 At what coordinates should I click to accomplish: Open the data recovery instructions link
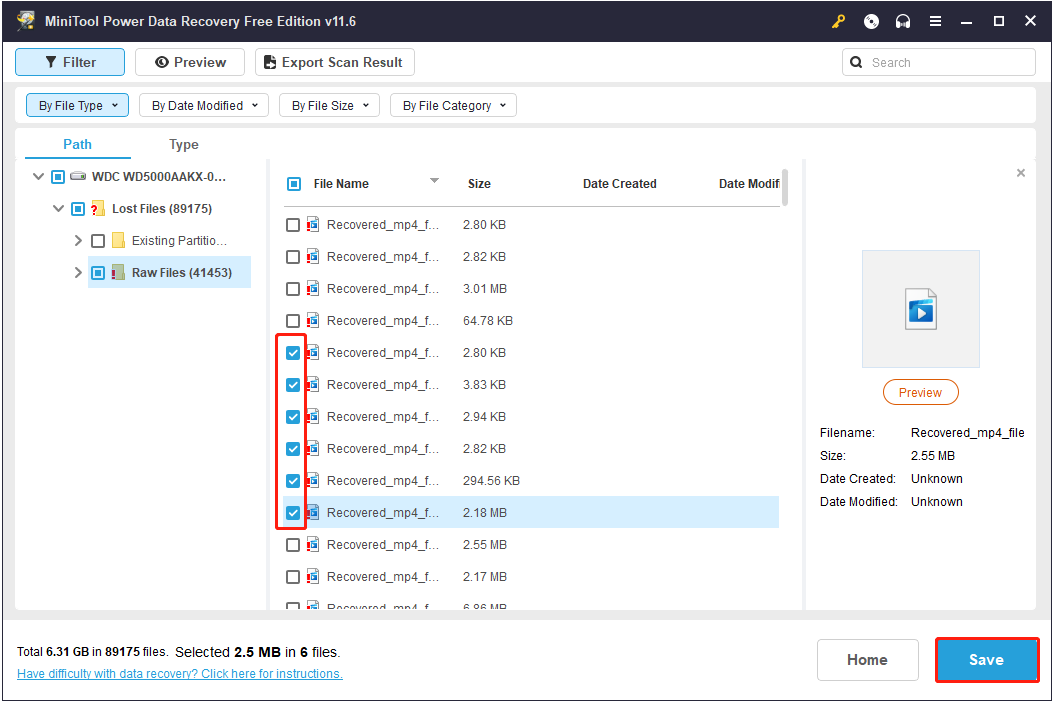179,674
